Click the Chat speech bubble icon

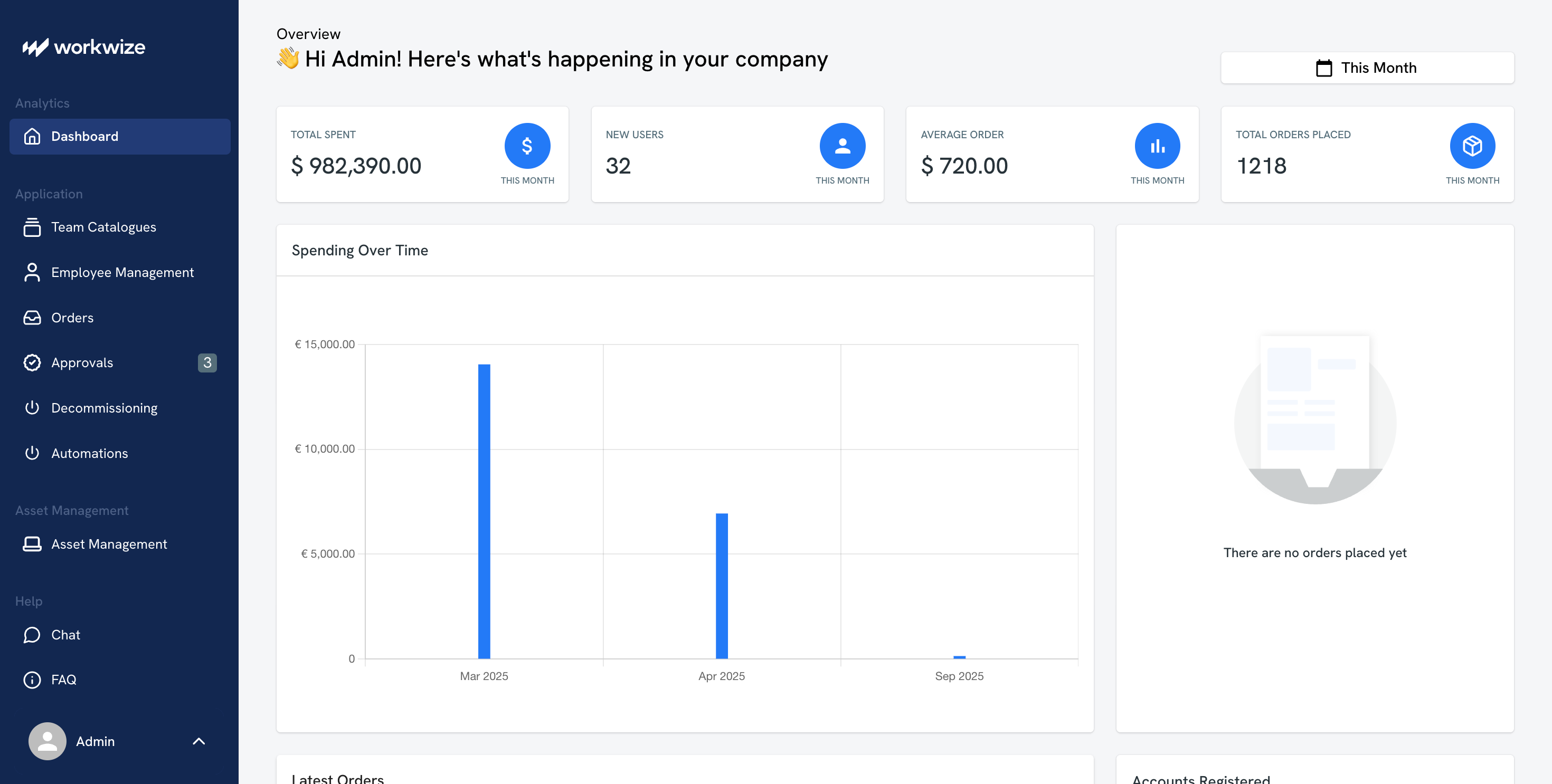(32, 635)
